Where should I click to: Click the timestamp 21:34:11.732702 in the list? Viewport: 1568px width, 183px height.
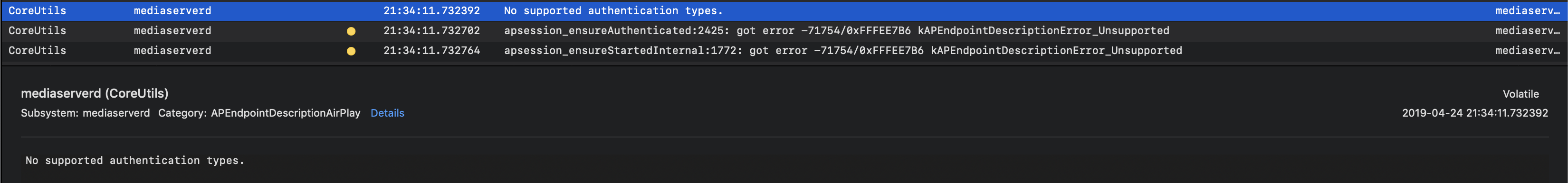pos(431,30)
